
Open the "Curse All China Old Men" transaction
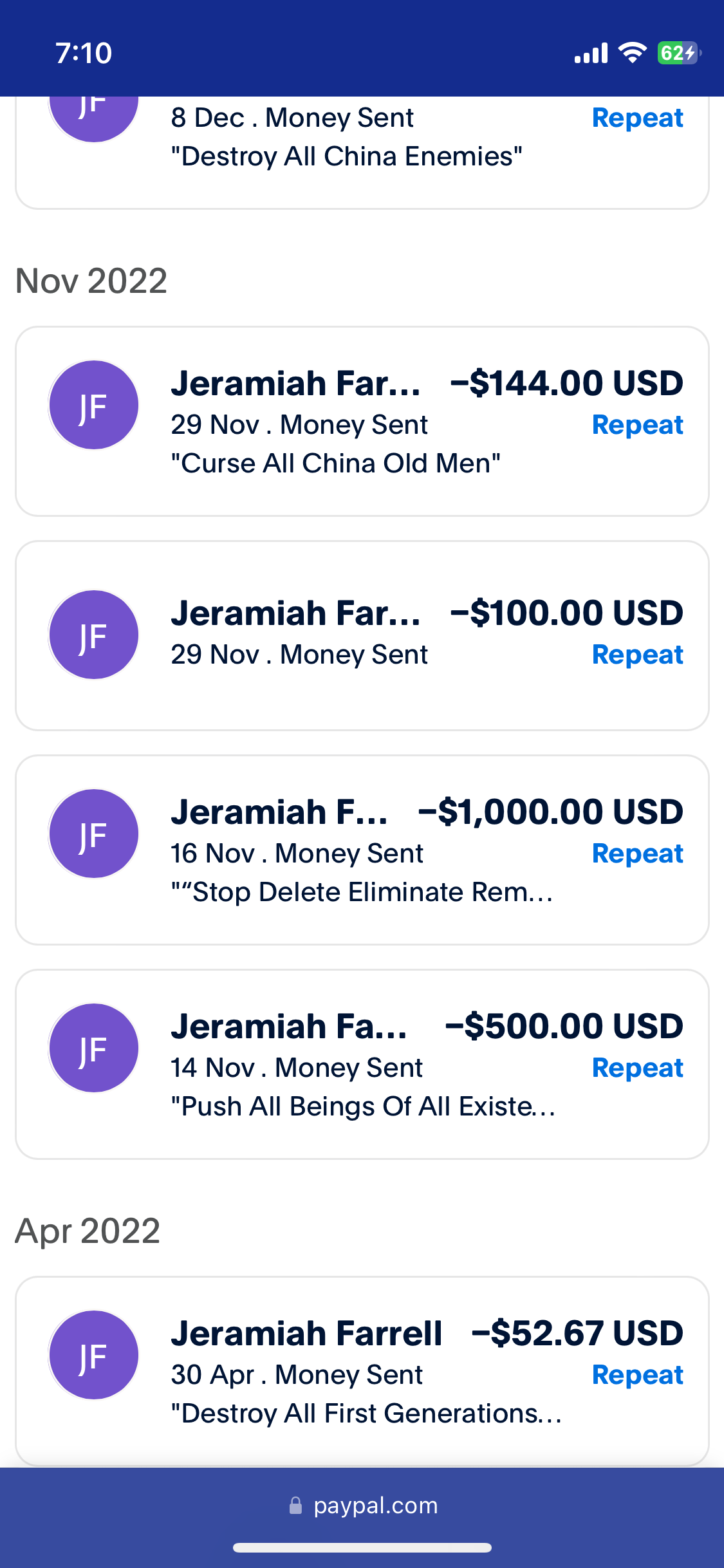362,421
